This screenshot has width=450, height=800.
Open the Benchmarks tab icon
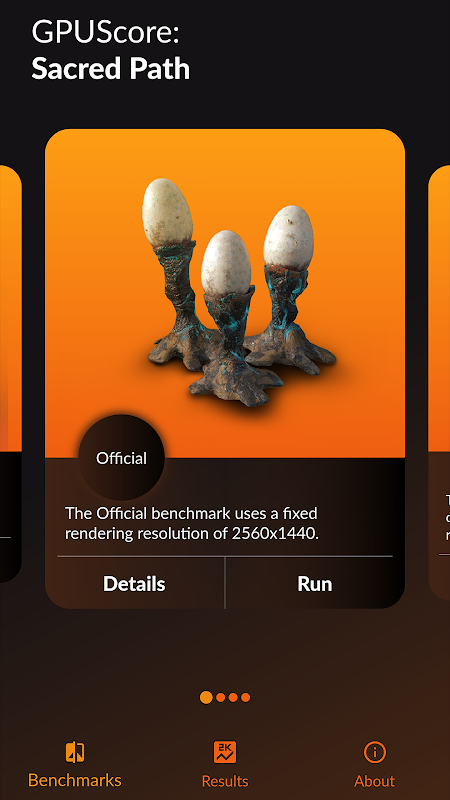pyautogui.click(x=75, y=752)
